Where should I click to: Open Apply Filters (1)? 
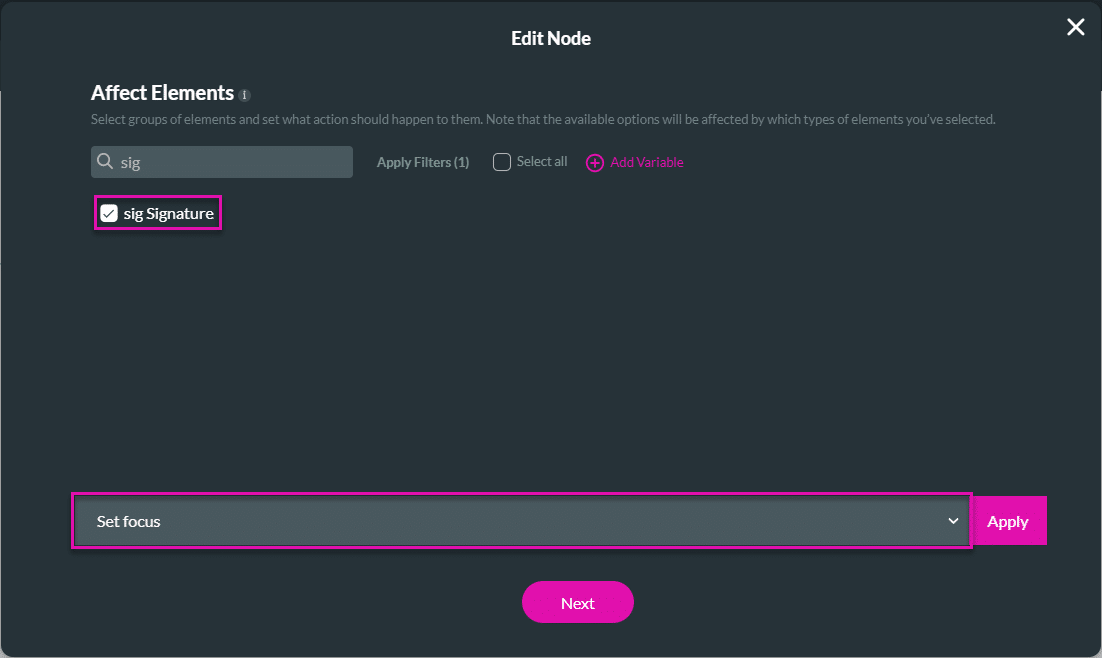(422, 162)
